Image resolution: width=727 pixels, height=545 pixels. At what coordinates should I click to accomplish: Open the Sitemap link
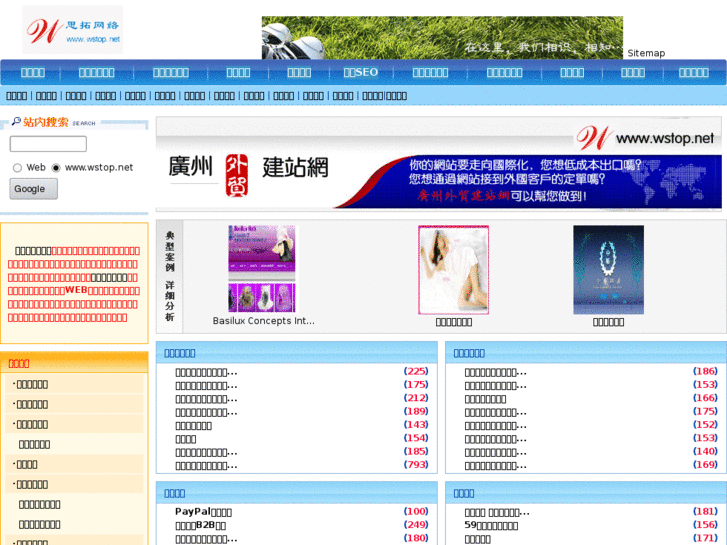pos(646,53)
